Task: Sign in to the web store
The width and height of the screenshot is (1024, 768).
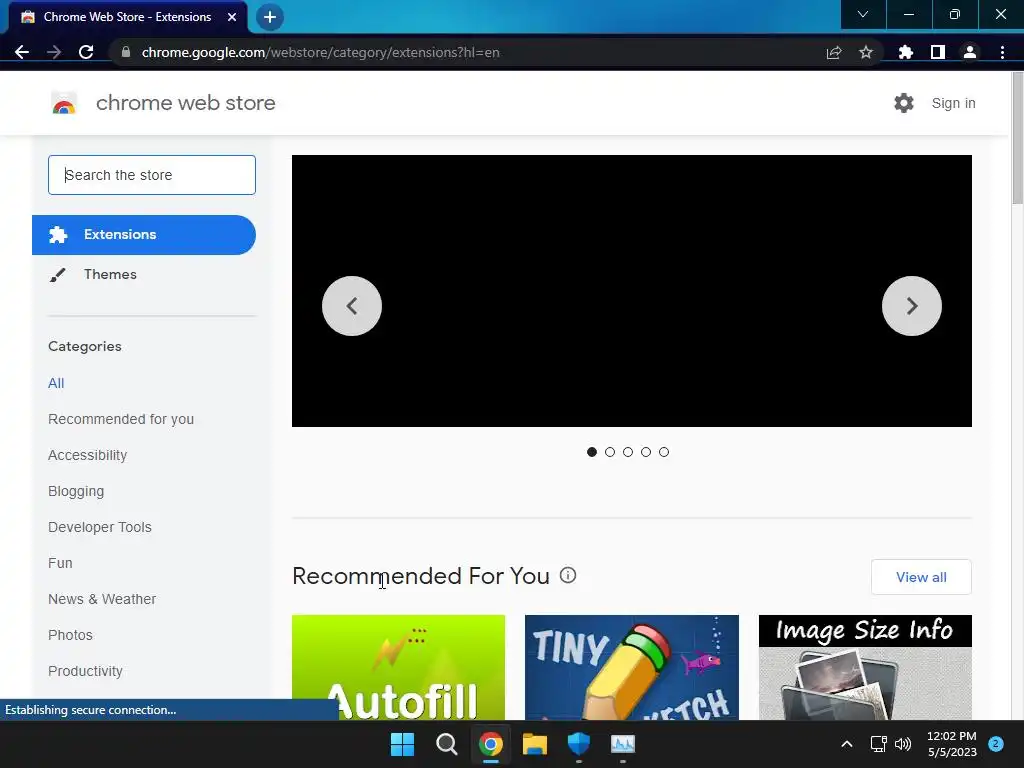Action: (x=953, y=103)
